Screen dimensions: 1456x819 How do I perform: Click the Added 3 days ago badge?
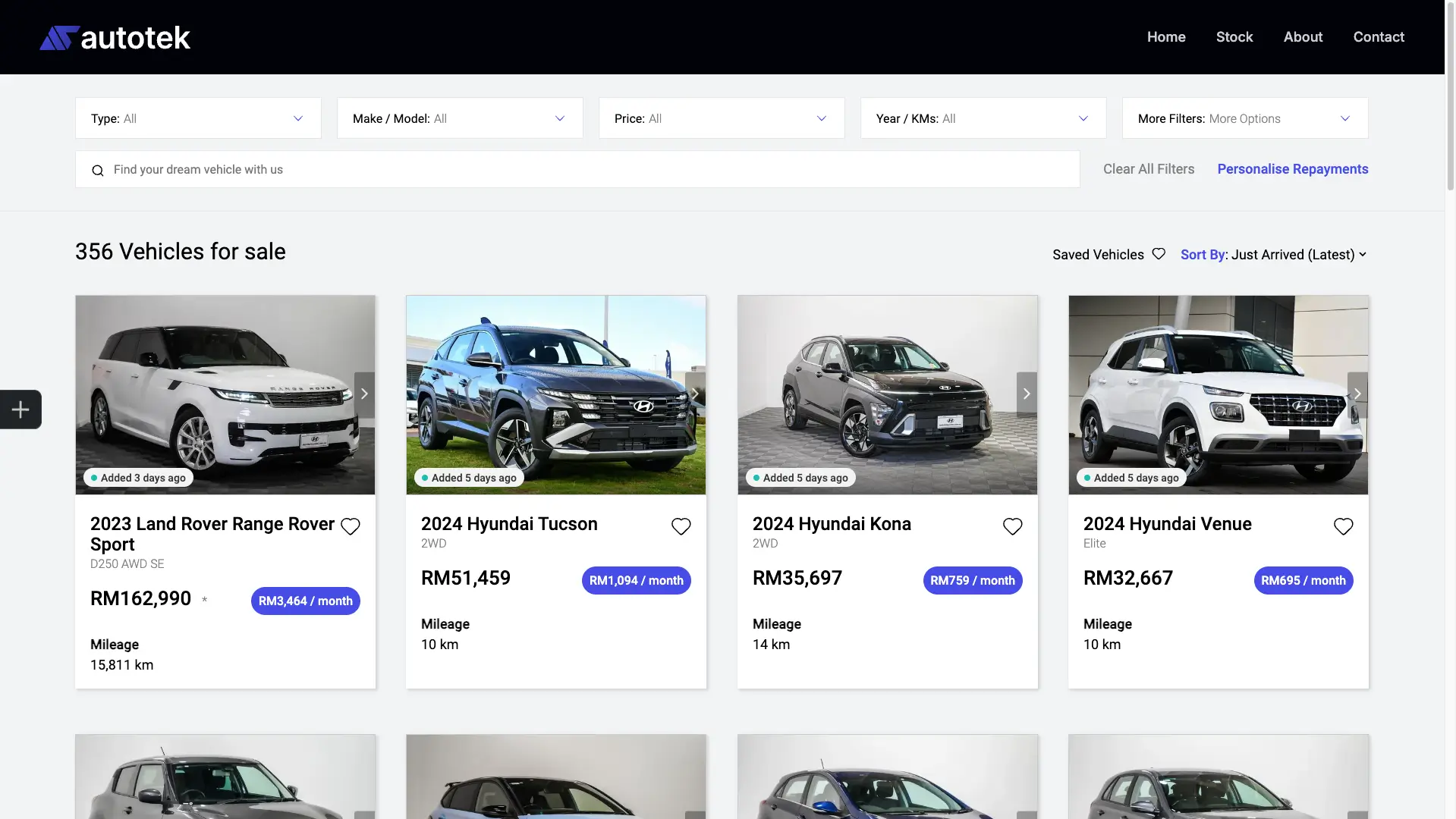[x=138, y=478]
